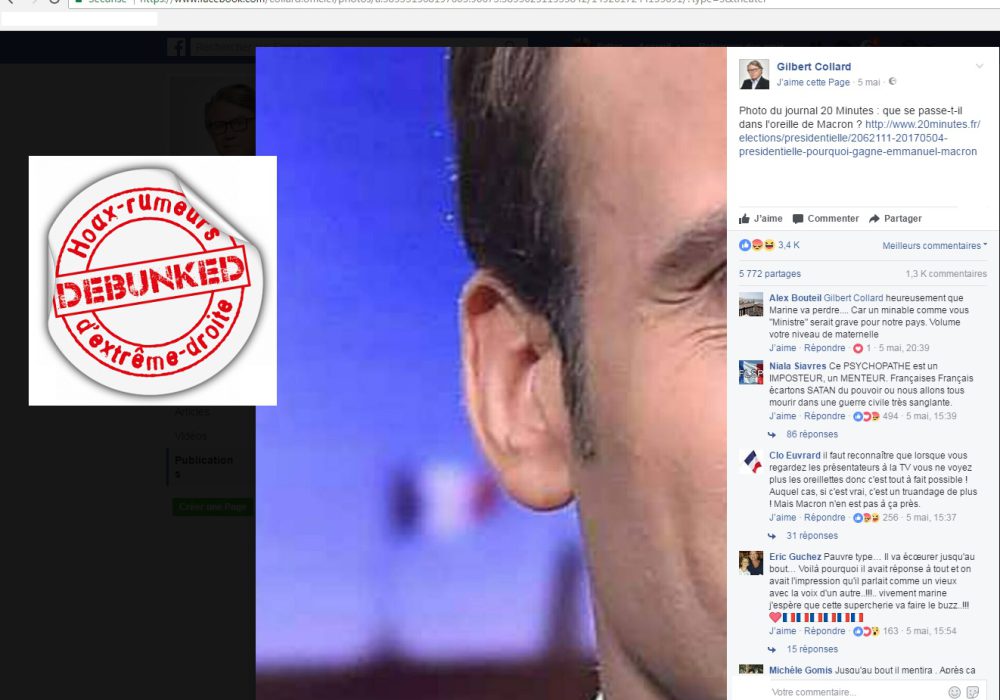
Task: Open the 20minutes.fr article link
Action: pyautogui.click(x=859, y=138)
